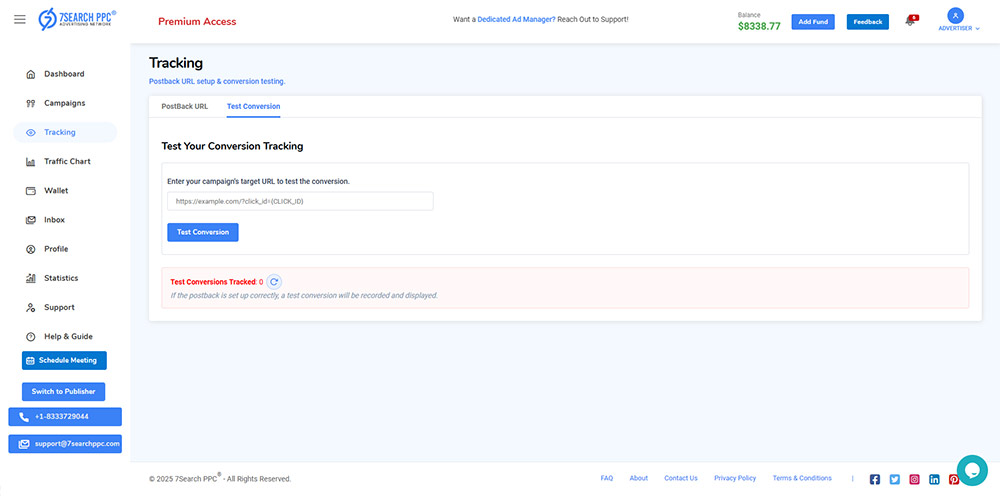This screenshot has width=1000, height=496.
Task: Open the LinkedIn icon in footer
Action: pos(934,479)
